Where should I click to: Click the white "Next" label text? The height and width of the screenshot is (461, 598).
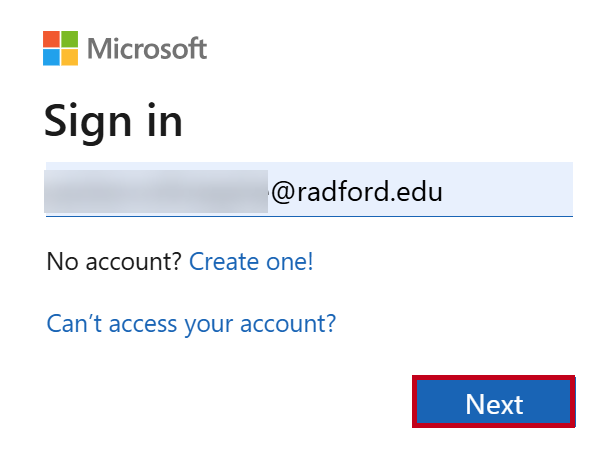pyautogui.click(x=494, y=404)
